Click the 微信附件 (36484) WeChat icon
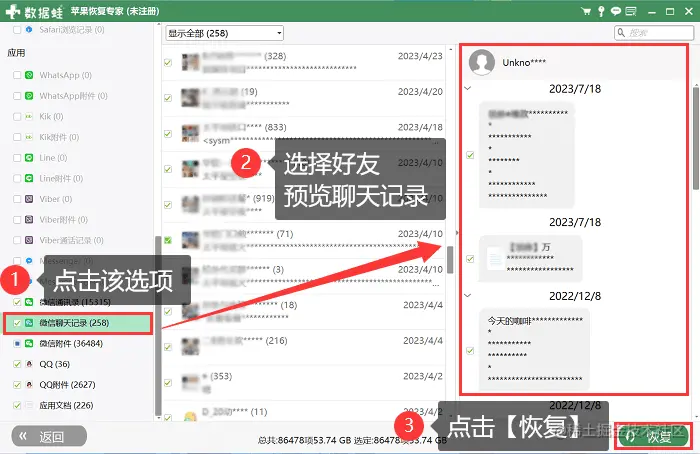 click(x=29, y=343)
